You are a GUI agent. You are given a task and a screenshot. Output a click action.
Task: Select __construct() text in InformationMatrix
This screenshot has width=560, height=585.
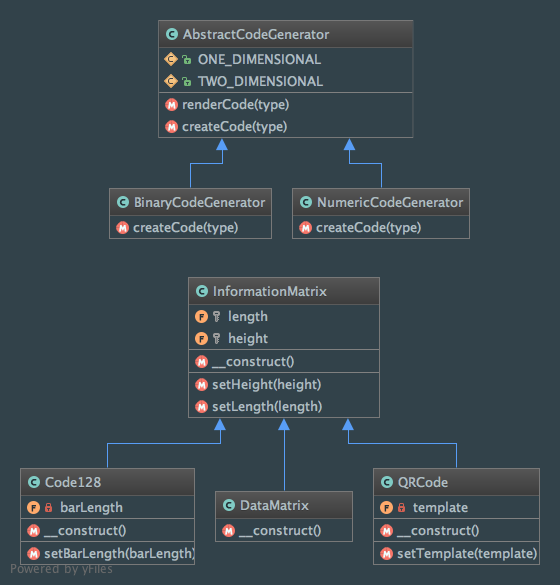tap(253, 362)
